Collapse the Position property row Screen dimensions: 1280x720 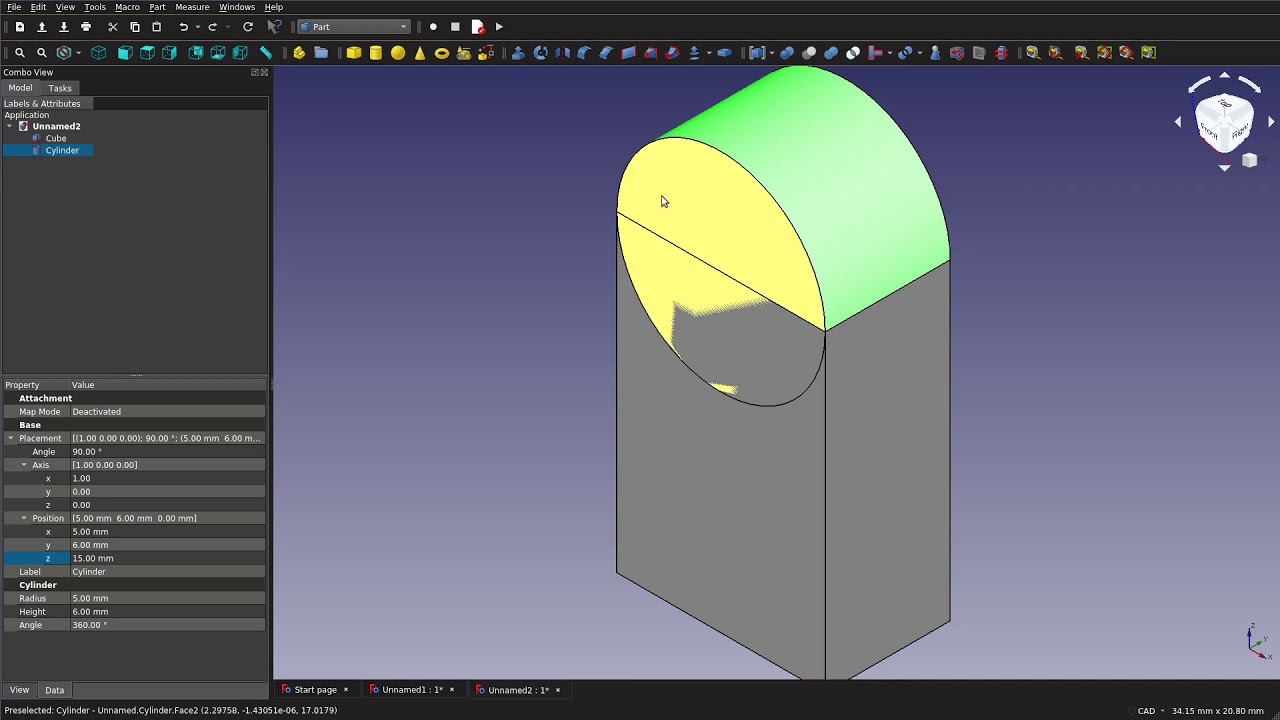pyautogui.click(x=24, y=518)
